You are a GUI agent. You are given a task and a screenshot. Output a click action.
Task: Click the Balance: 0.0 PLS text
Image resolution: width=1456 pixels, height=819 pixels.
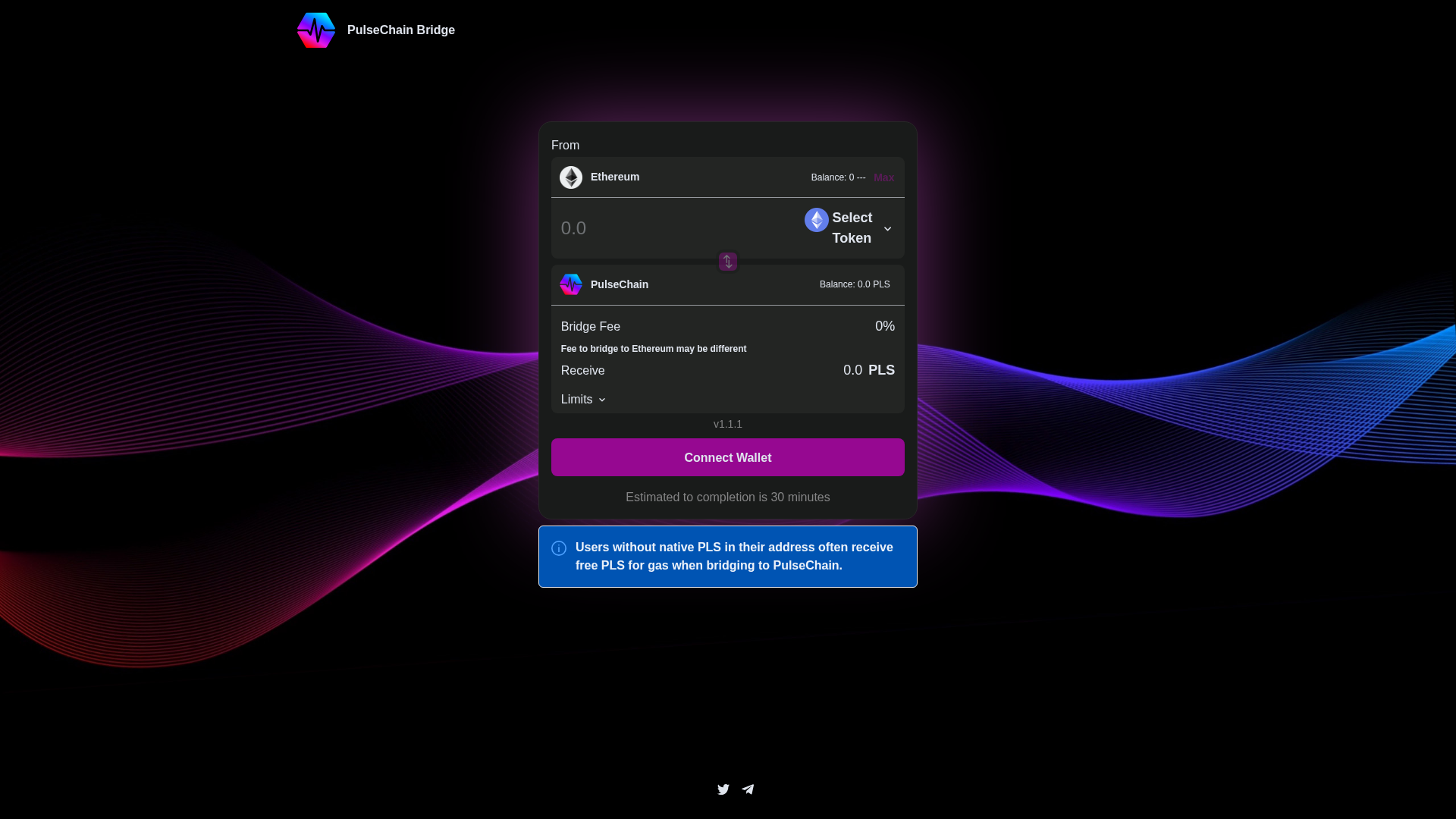tap(855, 284)
